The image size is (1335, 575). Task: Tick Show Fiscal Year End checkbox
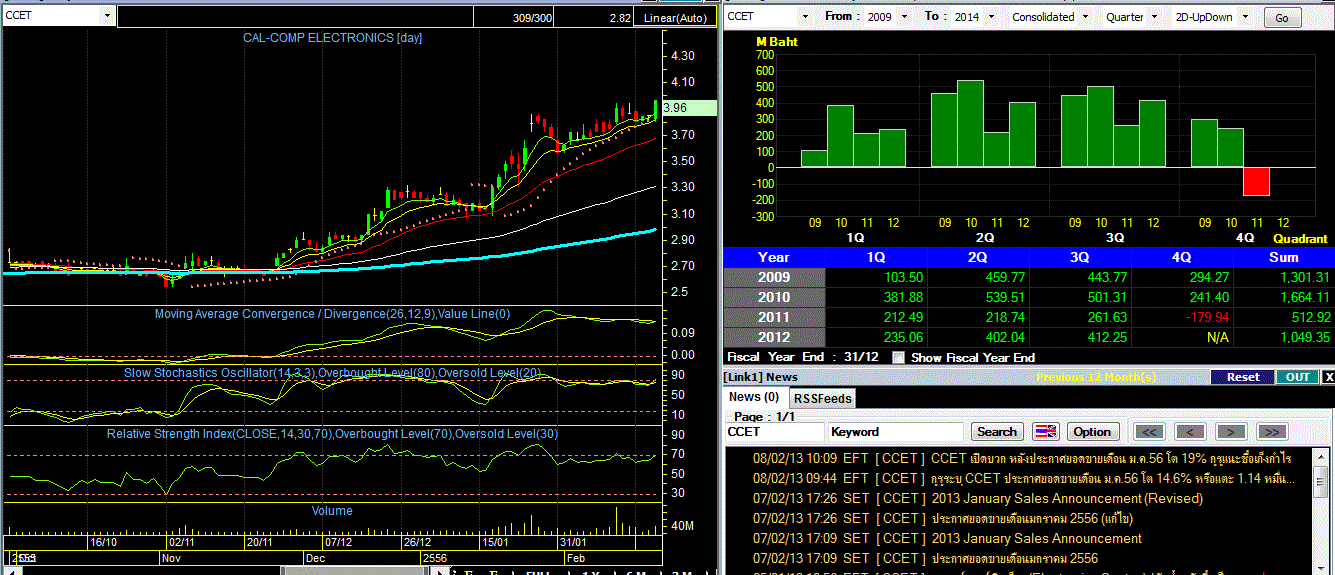point(898,357)
